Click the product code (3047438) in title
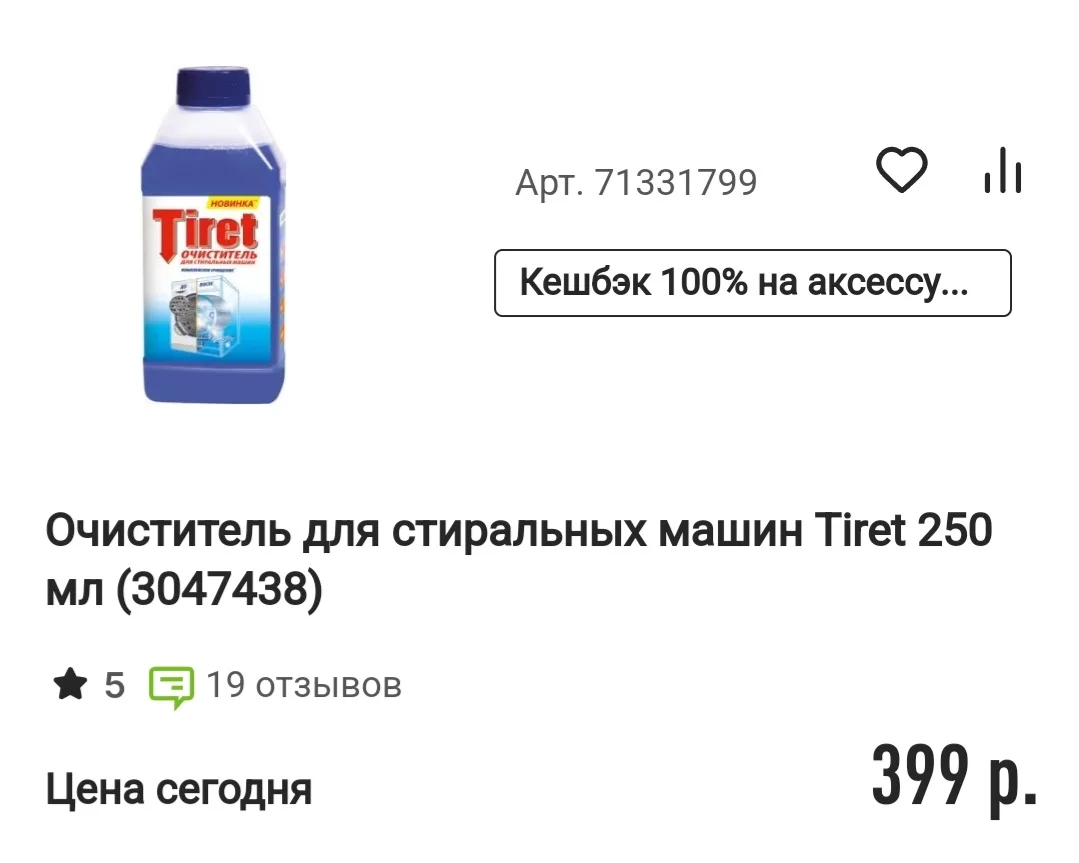The width and height of the screenshot is (1079, 863). 219,589
